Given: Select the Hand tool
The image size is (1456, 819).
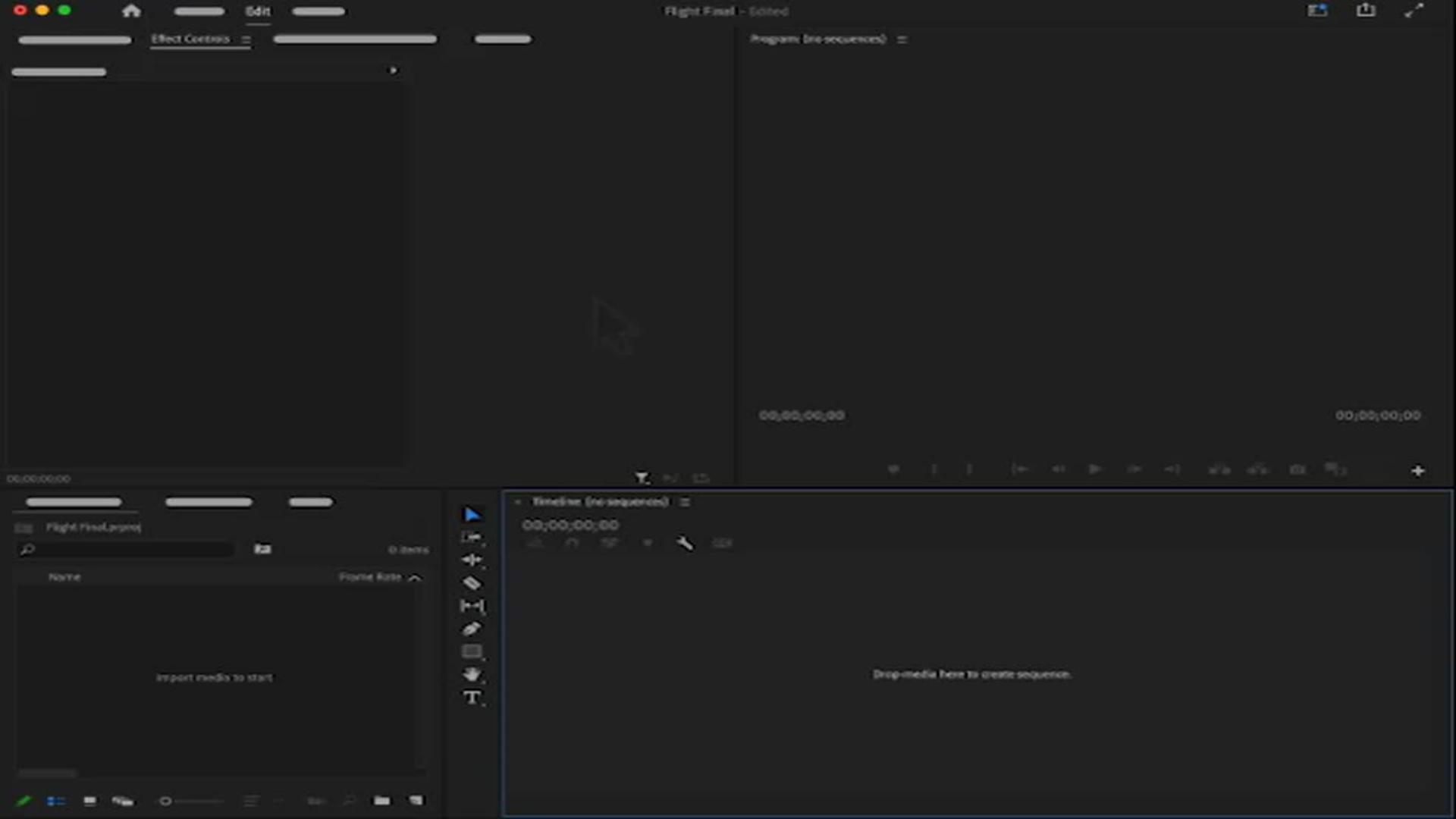Looking at the screenshot, I should 472,674.
